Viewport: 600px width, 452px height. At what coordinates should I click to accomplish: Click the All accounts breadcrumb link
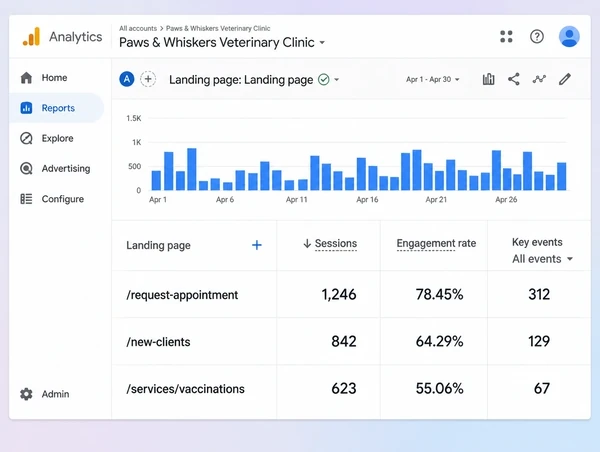(138, 28)
